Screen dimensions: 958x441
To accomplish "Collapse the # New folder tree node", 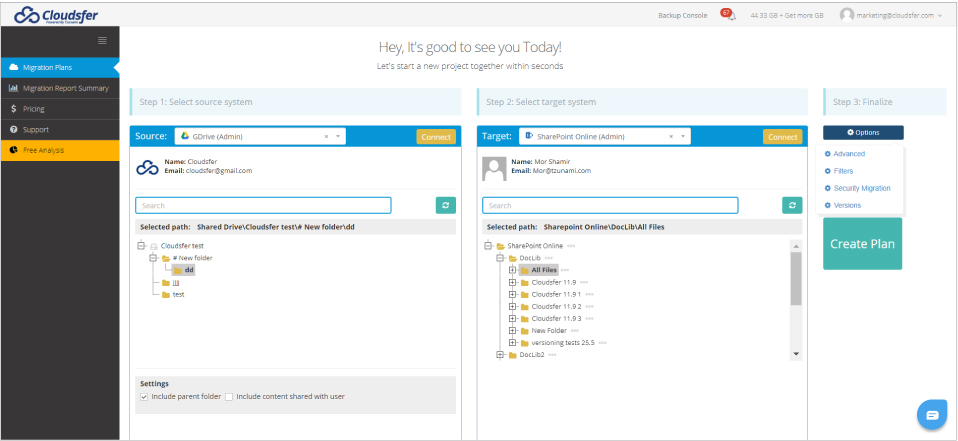I will [x=153, y=258].
